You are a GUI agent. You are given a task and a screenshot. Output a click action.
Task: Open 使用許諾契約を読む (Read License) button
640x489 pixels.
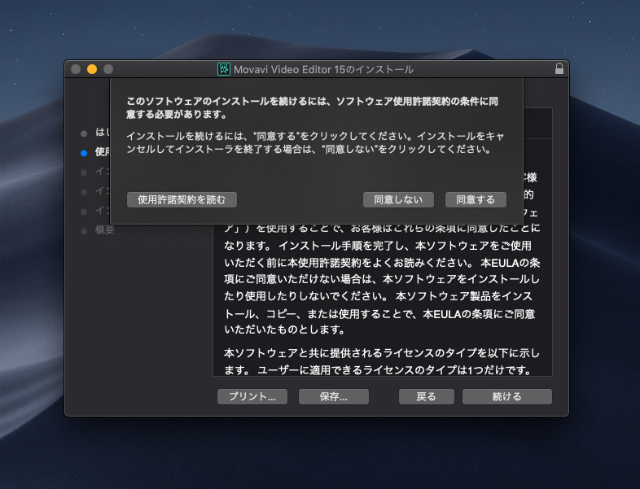coord(182,200)
